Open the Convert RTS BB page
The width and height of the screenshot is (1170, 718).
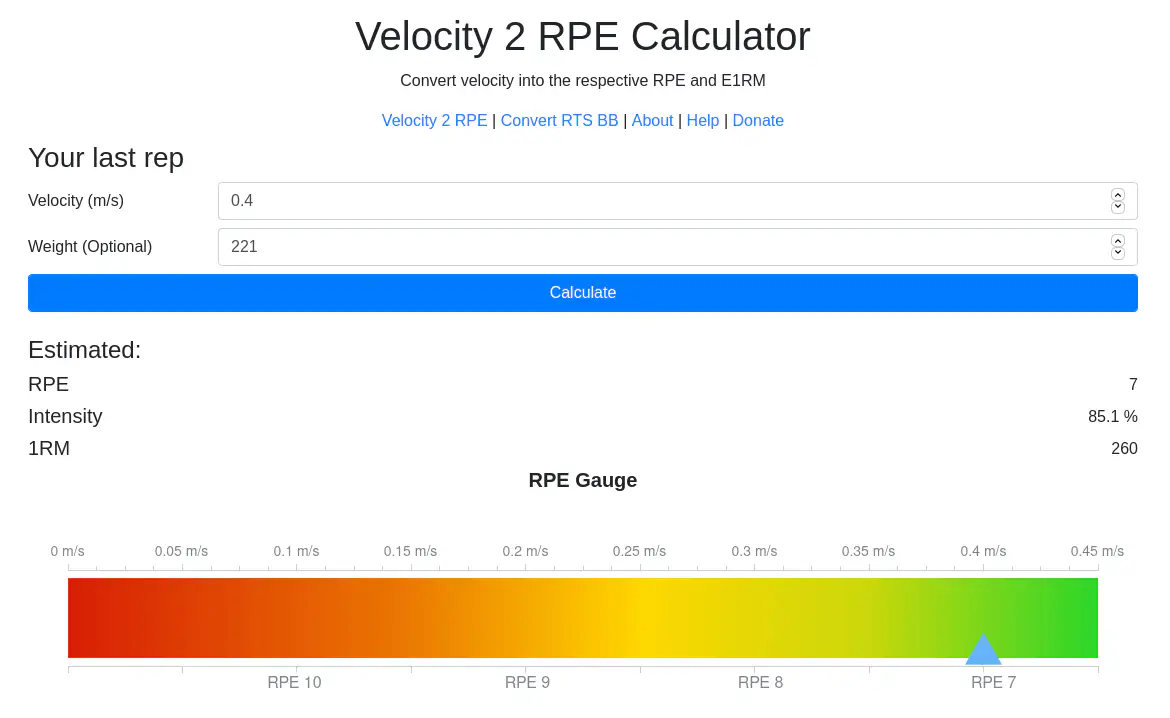point(559,120)
